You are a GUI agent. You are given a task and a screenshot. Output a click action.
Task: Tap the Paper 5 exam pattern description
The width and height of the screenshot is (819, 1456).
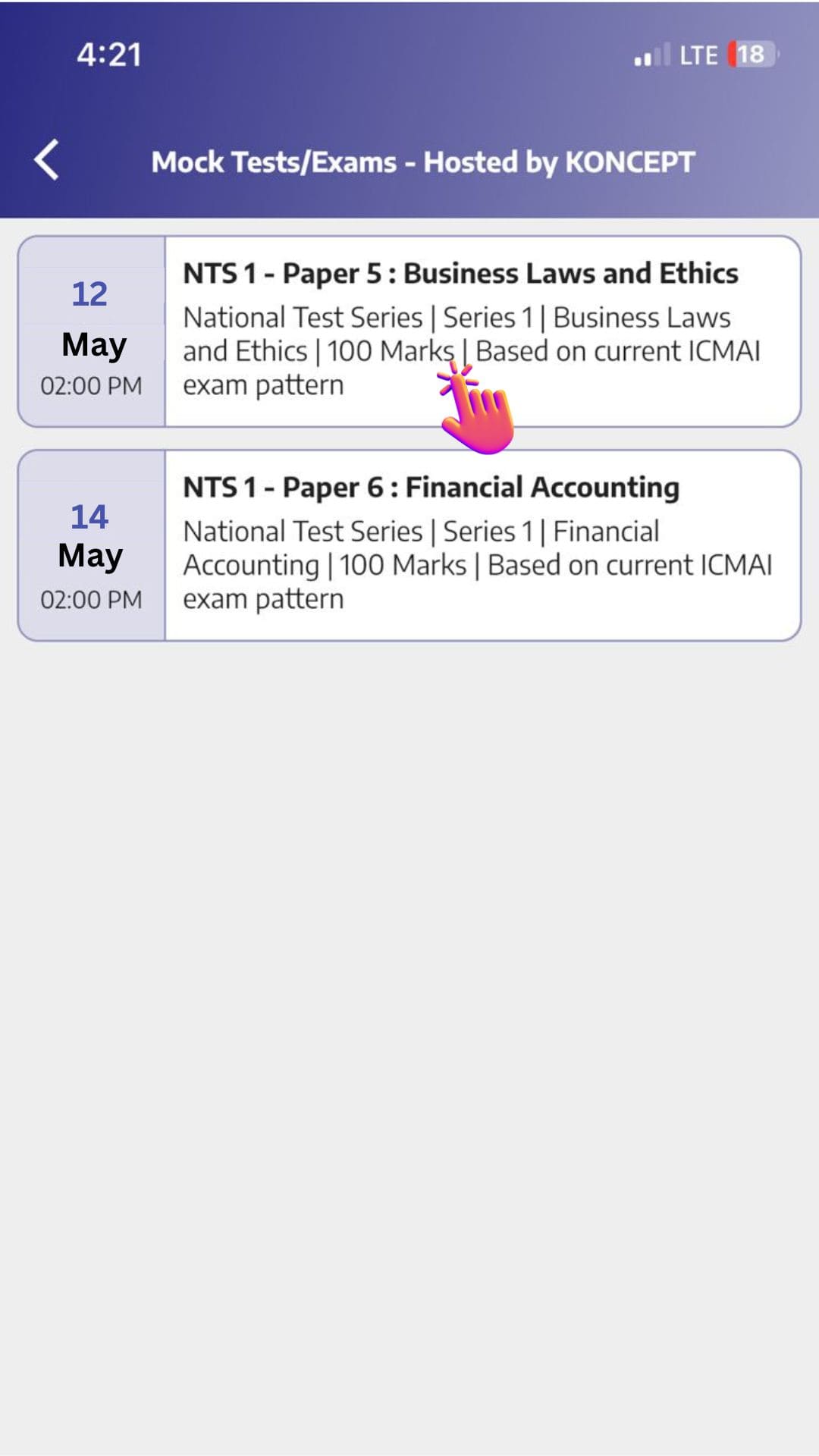pos(470,351)
